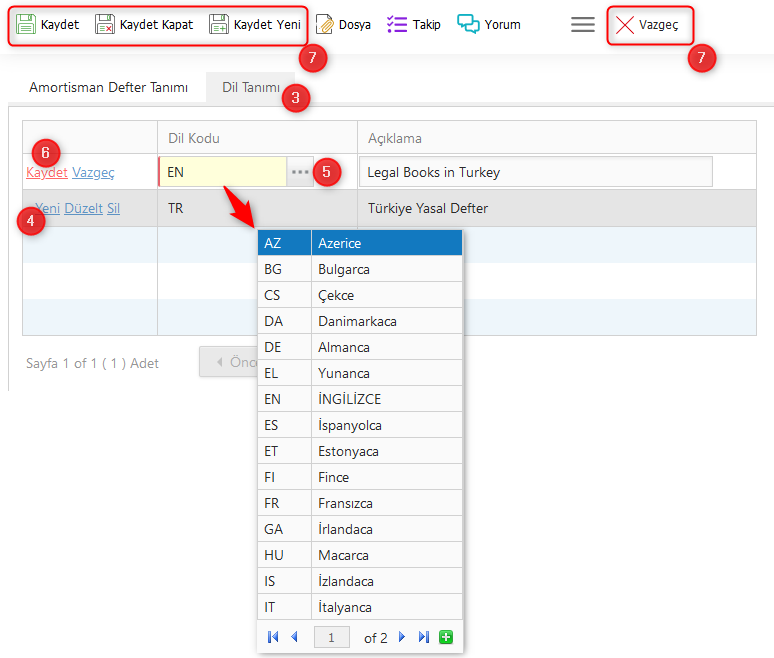Switch to Amortisman Defter Tanımı tab
774x658 pixels.
click(x=108, y=88)
